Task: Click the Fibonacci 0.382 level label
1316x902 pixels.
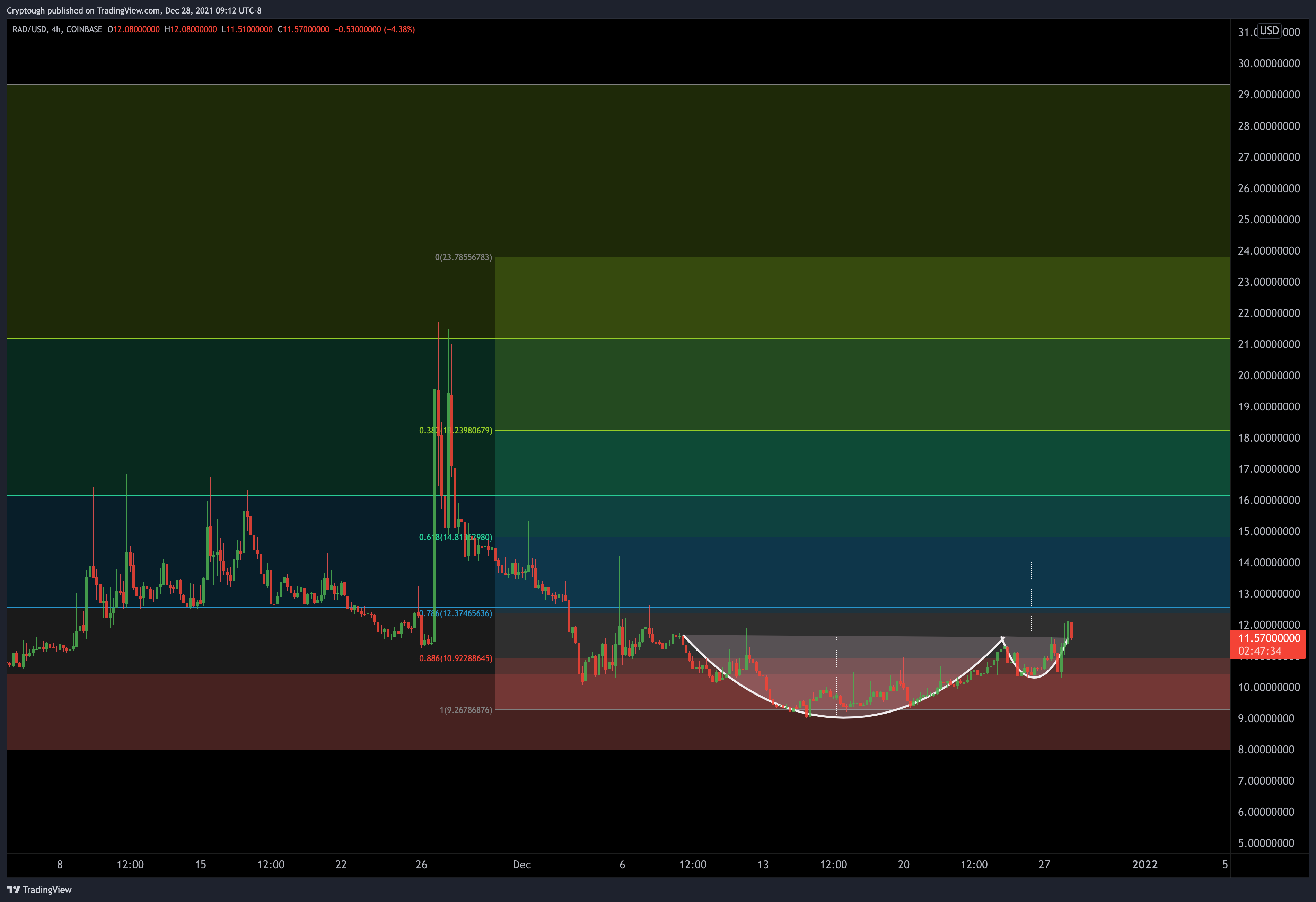Action: [x=456, y=430]
